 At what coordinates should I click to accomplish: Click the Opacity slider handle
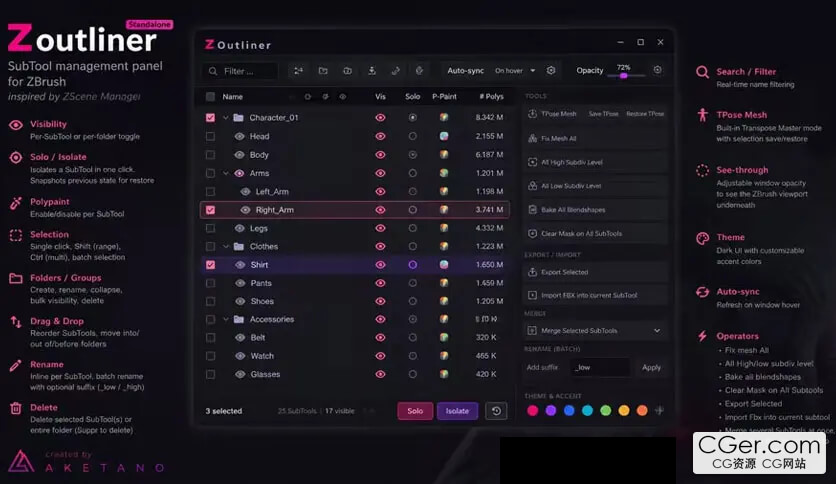623,76
